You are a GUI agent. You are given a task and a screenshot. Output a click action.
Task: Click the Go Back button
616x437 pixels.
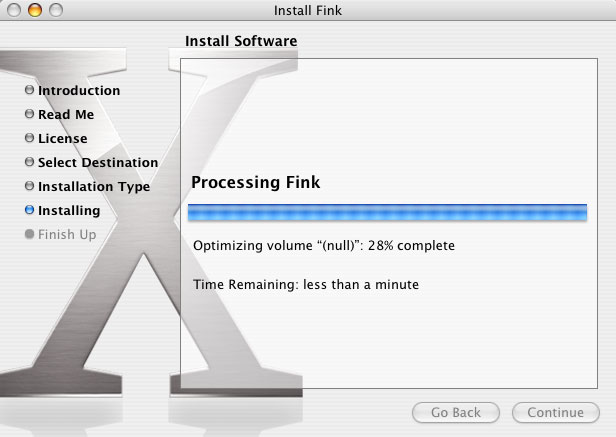click(x=456, y=412)
